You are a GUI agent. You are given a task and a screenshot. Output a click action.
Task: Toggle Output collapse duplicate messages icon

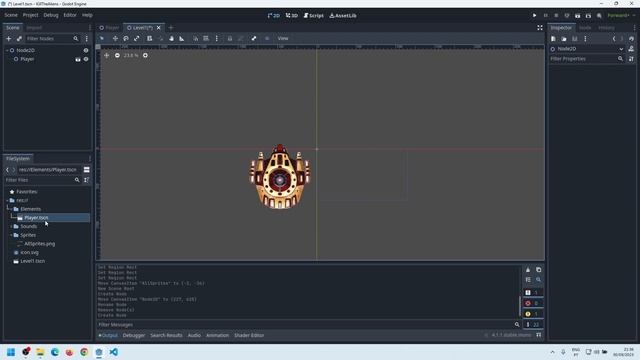pyautogui.click(x=528, y=280)
